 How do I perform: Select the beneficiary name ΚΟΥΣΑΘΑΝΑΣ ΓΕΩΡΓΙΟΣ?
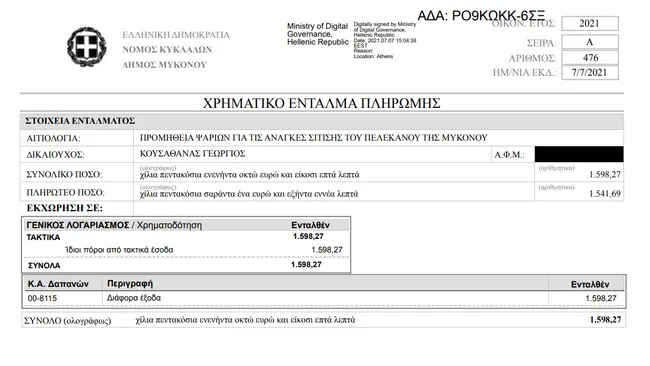pos(192,154)
